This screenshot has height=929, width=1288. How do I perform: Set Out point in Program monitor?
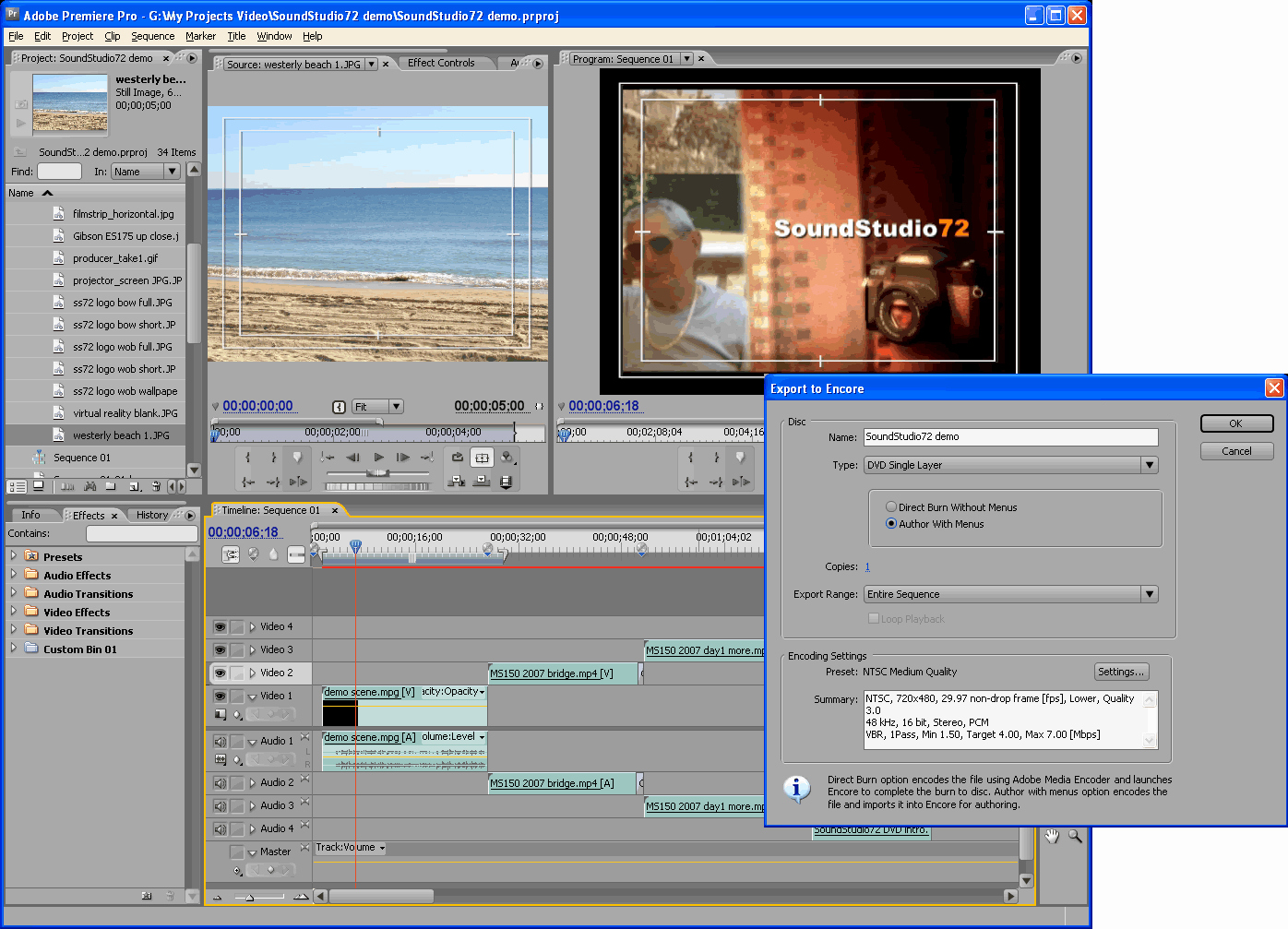coord(716,458)
